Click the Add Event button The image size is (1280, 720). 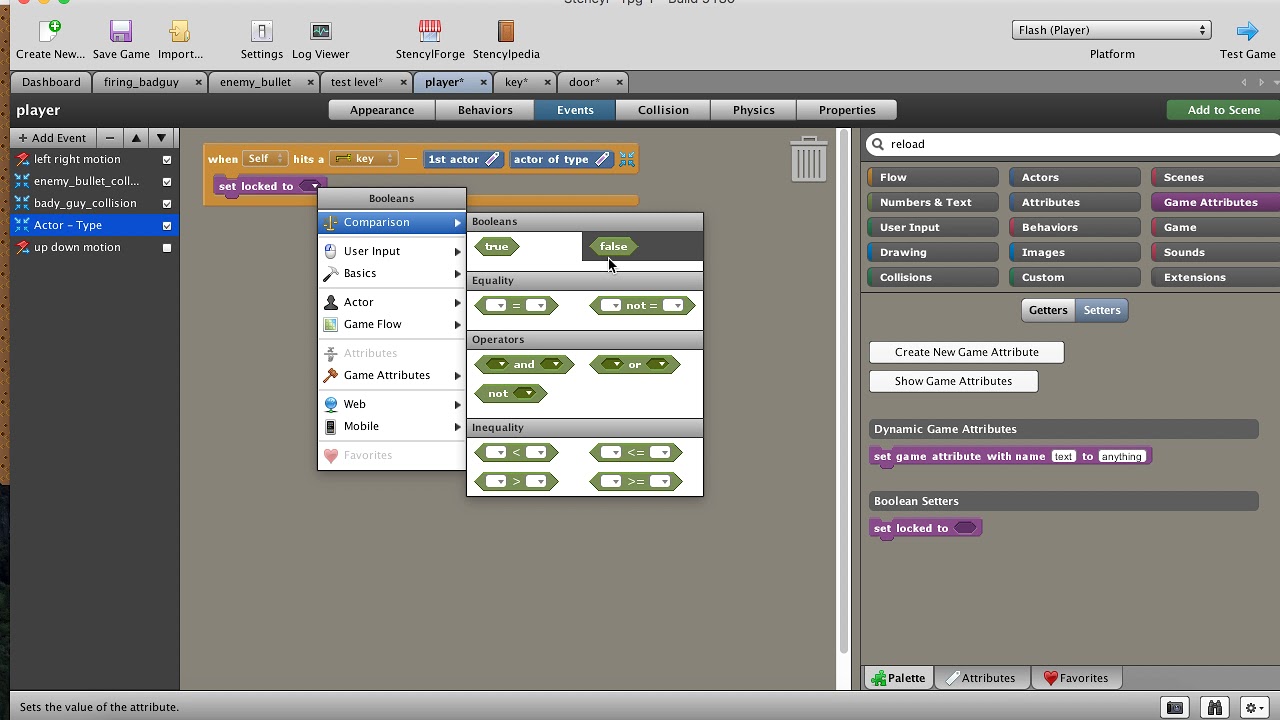pyautogui.click(x=53, y=138)
